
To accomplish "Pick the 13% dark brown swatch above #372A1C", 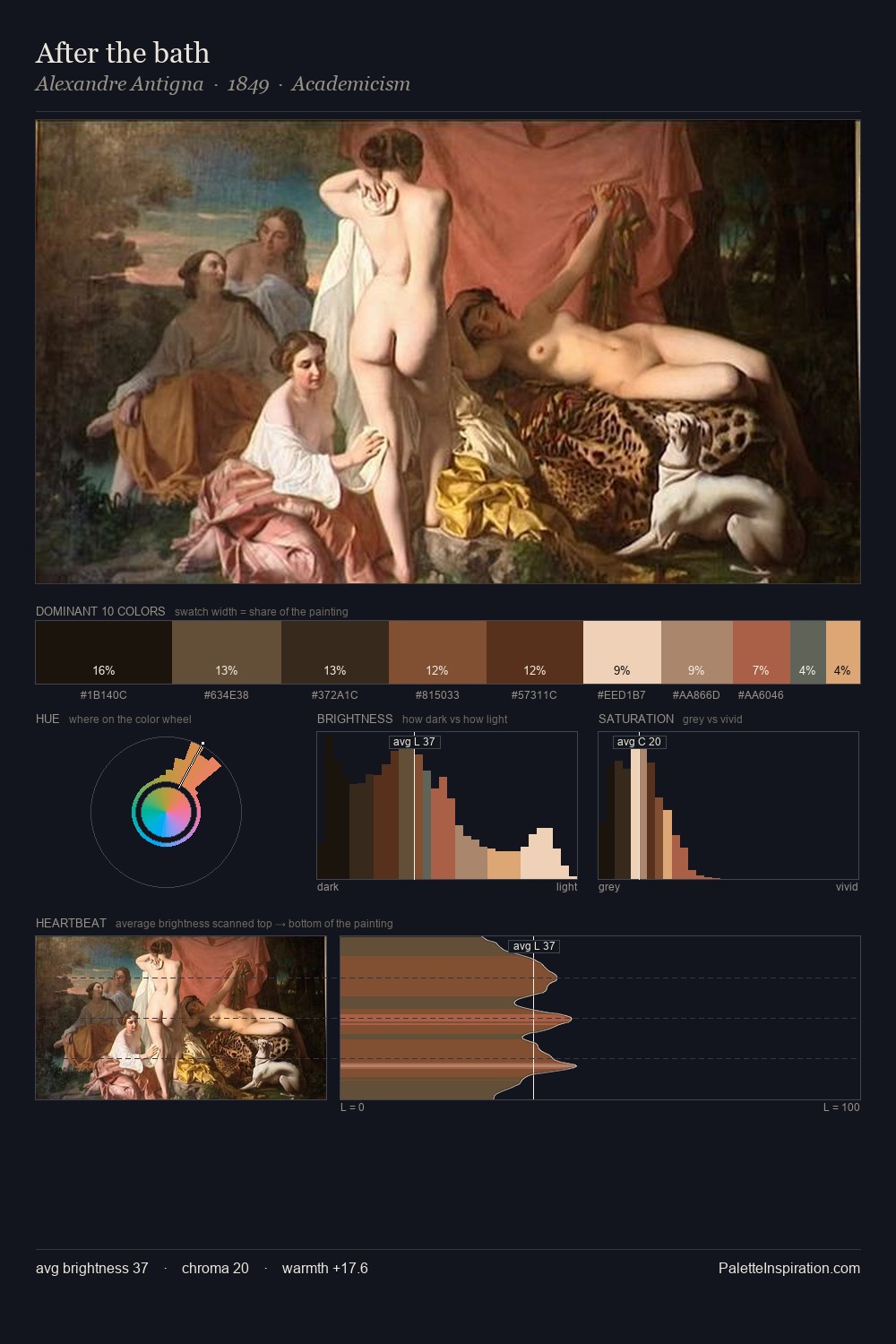I will 335,652.
